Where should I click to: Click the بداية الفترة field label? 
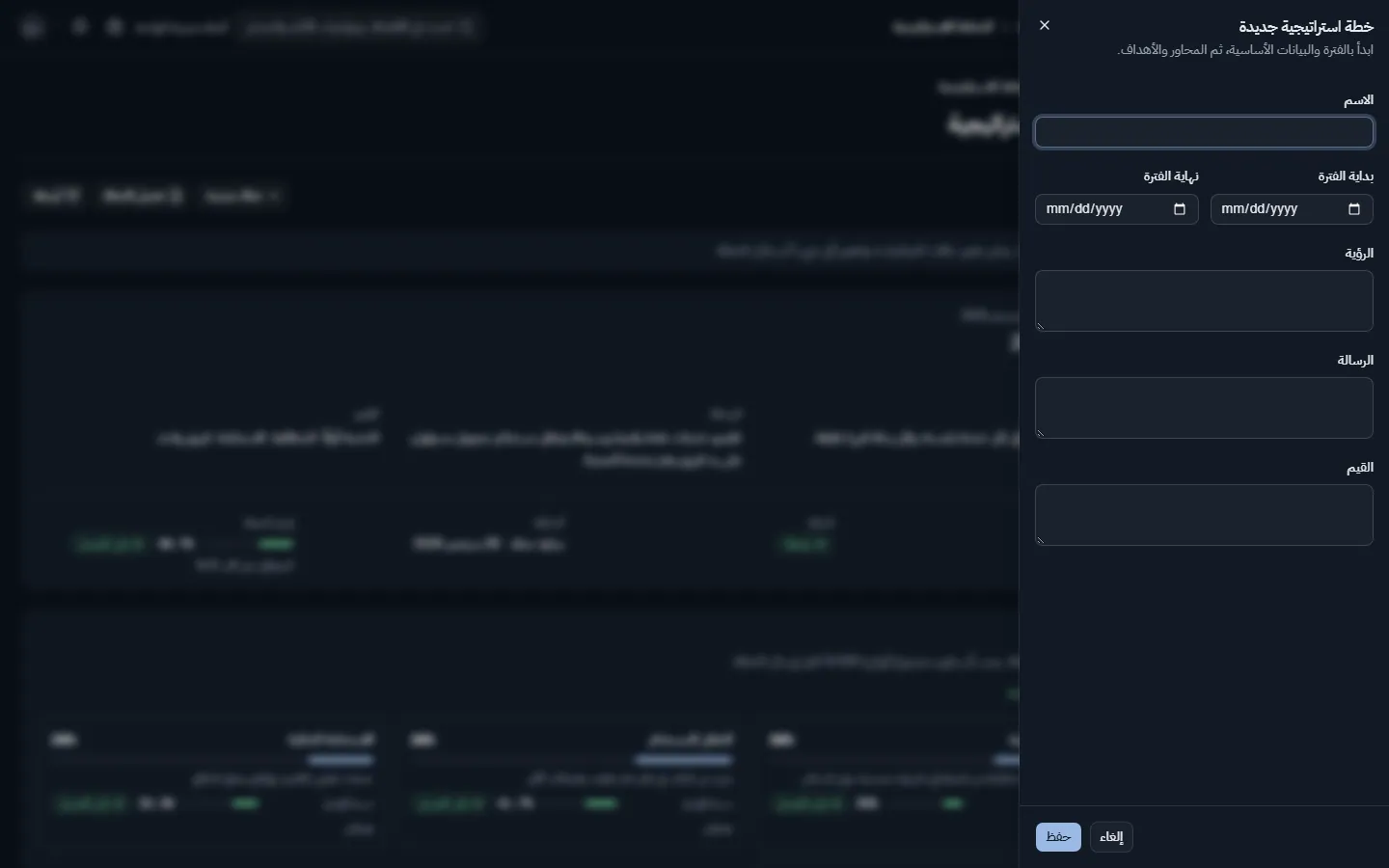pos(1346,176)
